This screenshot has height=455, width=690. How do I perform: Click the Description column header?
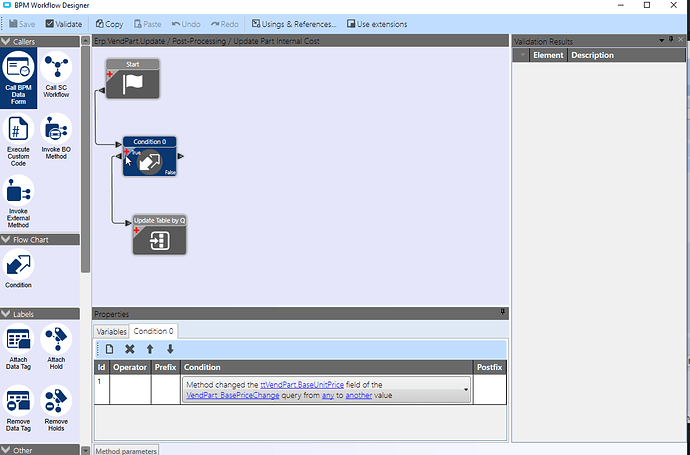(x=626, y=55)
